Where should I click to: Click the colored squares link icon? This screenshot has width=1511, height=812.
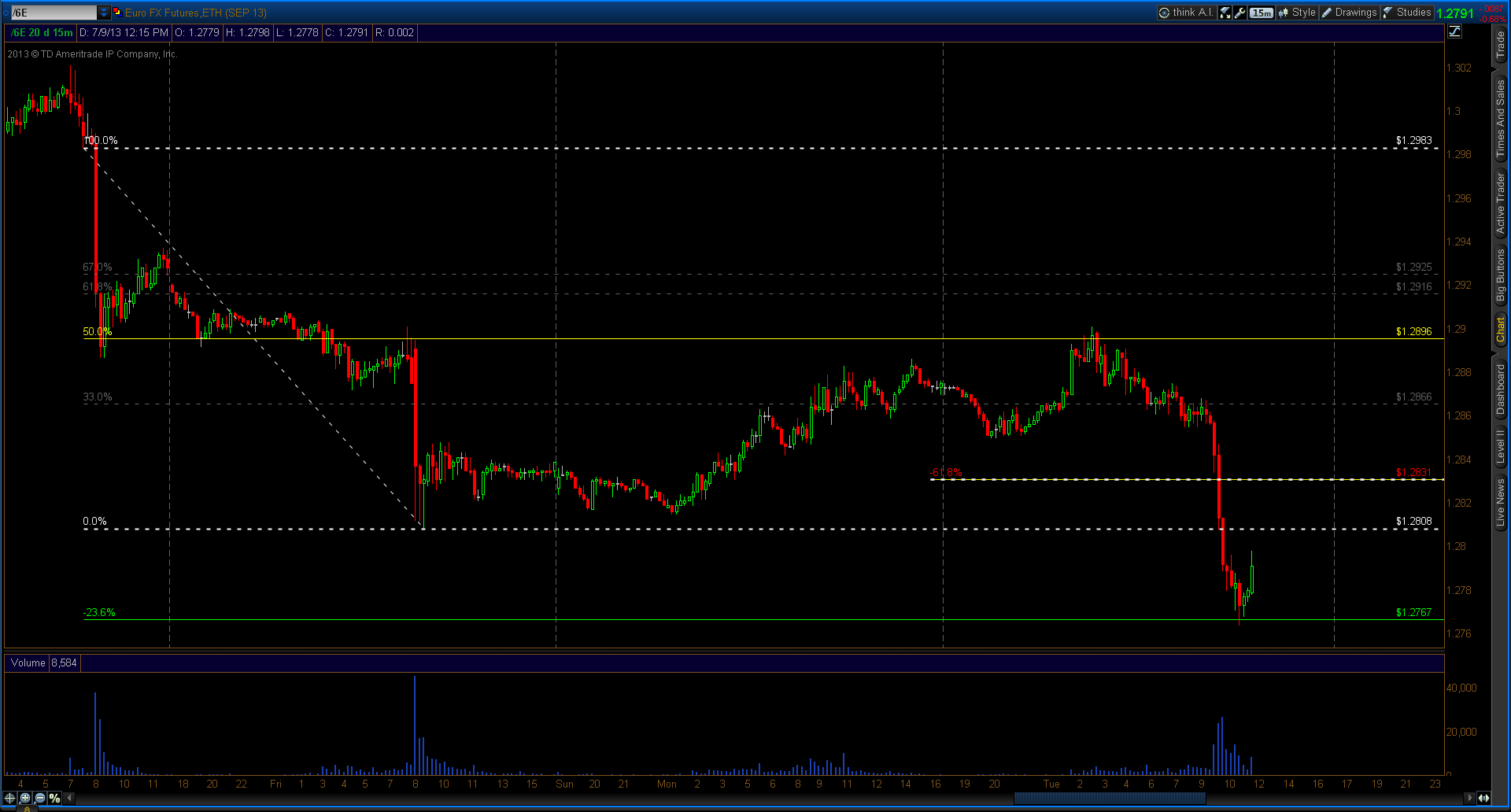(117, 12)
